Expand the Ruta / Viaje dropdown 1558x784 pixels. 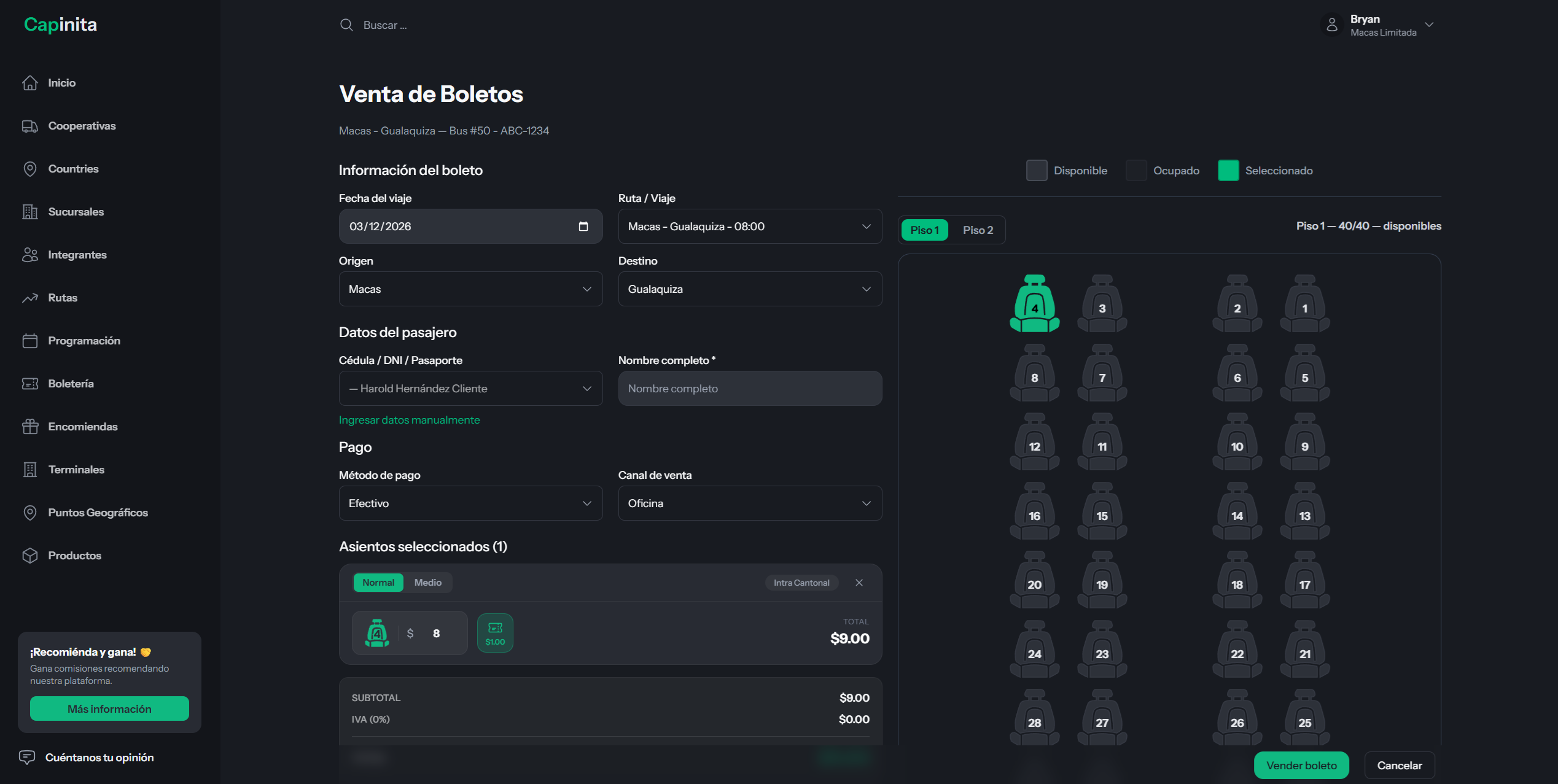(x=749, y=227)
